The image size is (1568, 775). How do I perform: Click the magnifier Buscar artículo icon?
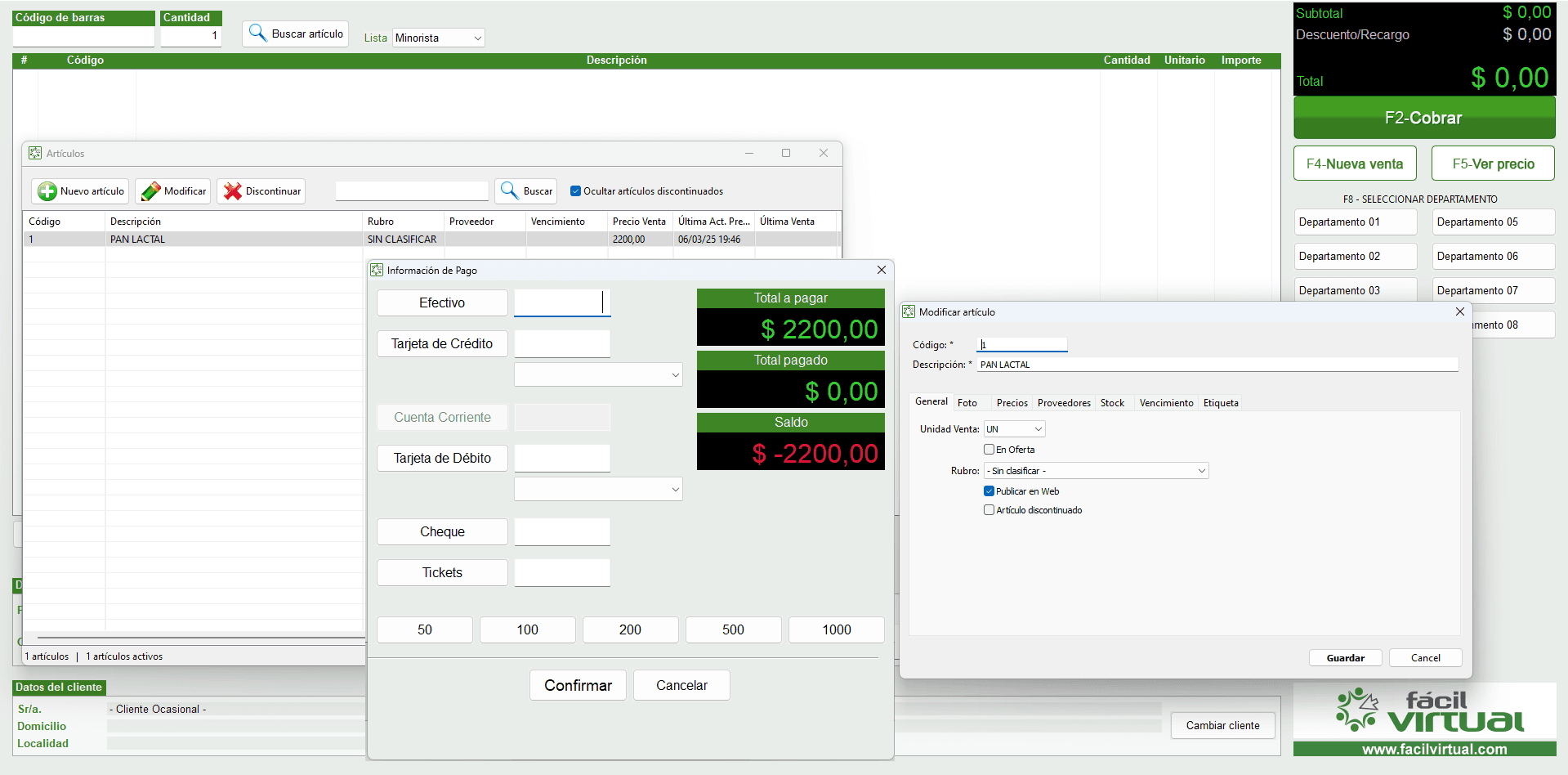pyautogui.click(x=258, y=34)
